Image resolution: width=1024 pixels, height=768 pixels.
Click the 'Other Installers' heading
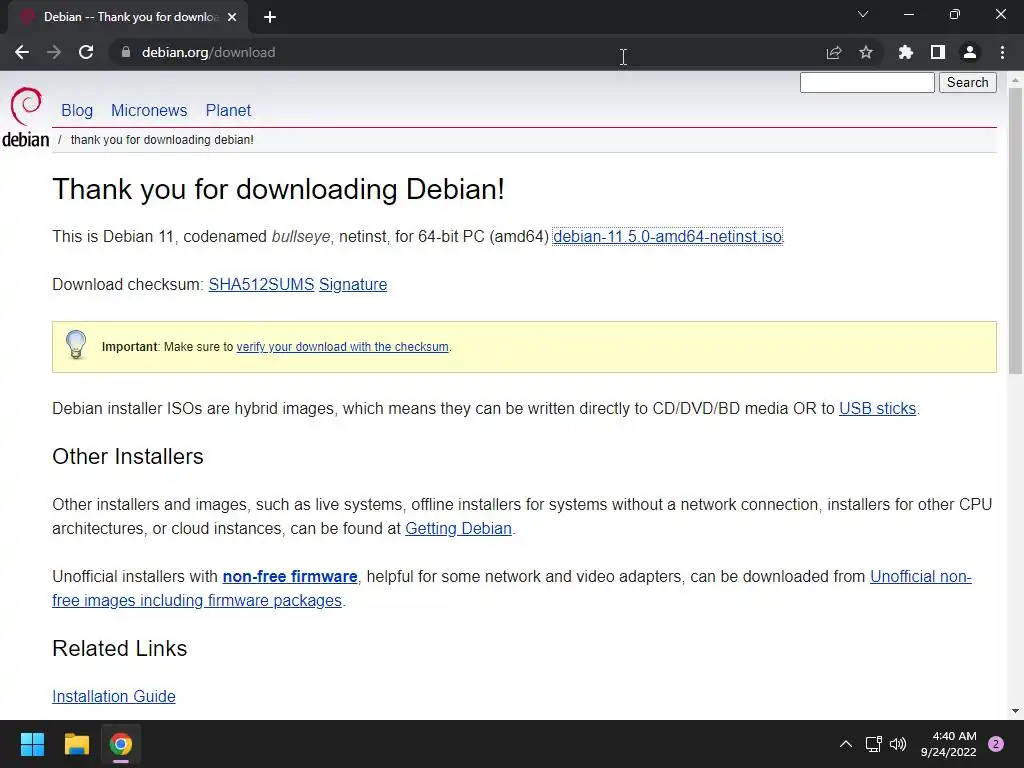[128, 456]
